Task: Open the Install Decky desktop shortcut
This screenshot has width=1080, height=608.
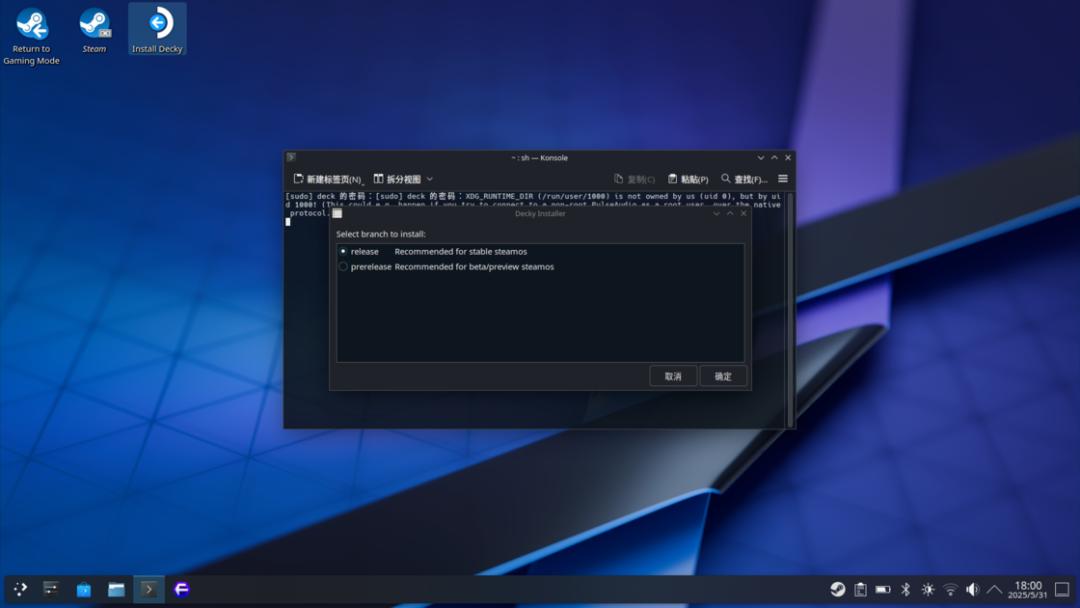Action: pyautogui.click(x=157, y=30)
